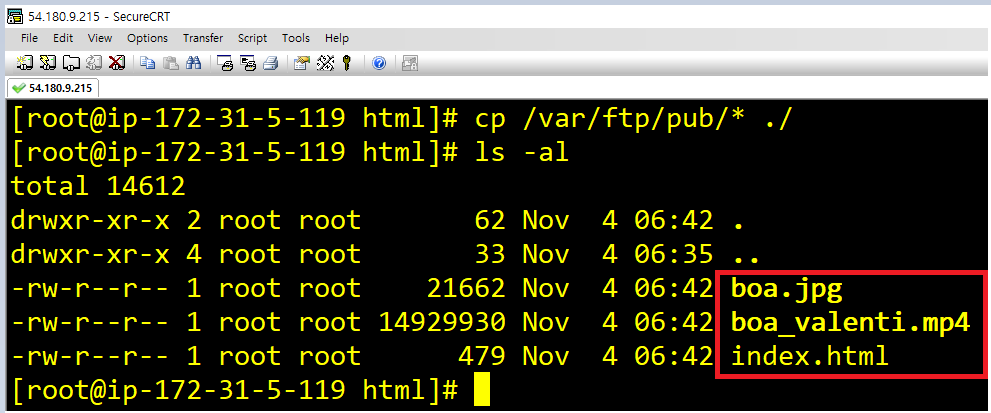Image resolution: width=991 pixels, height=413 pixels.
Task: Click the yellow terminal cursor block
Action: (482, 390)
